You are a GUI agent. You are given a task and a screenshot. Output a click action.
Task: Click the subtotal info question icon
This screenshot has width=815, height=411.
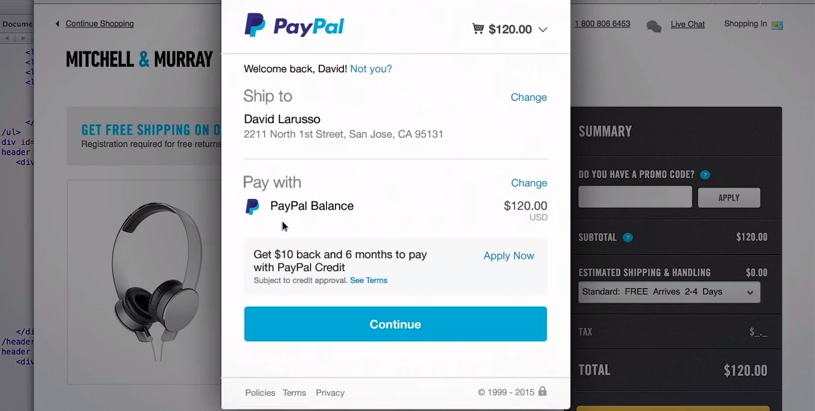coord(628,238)
